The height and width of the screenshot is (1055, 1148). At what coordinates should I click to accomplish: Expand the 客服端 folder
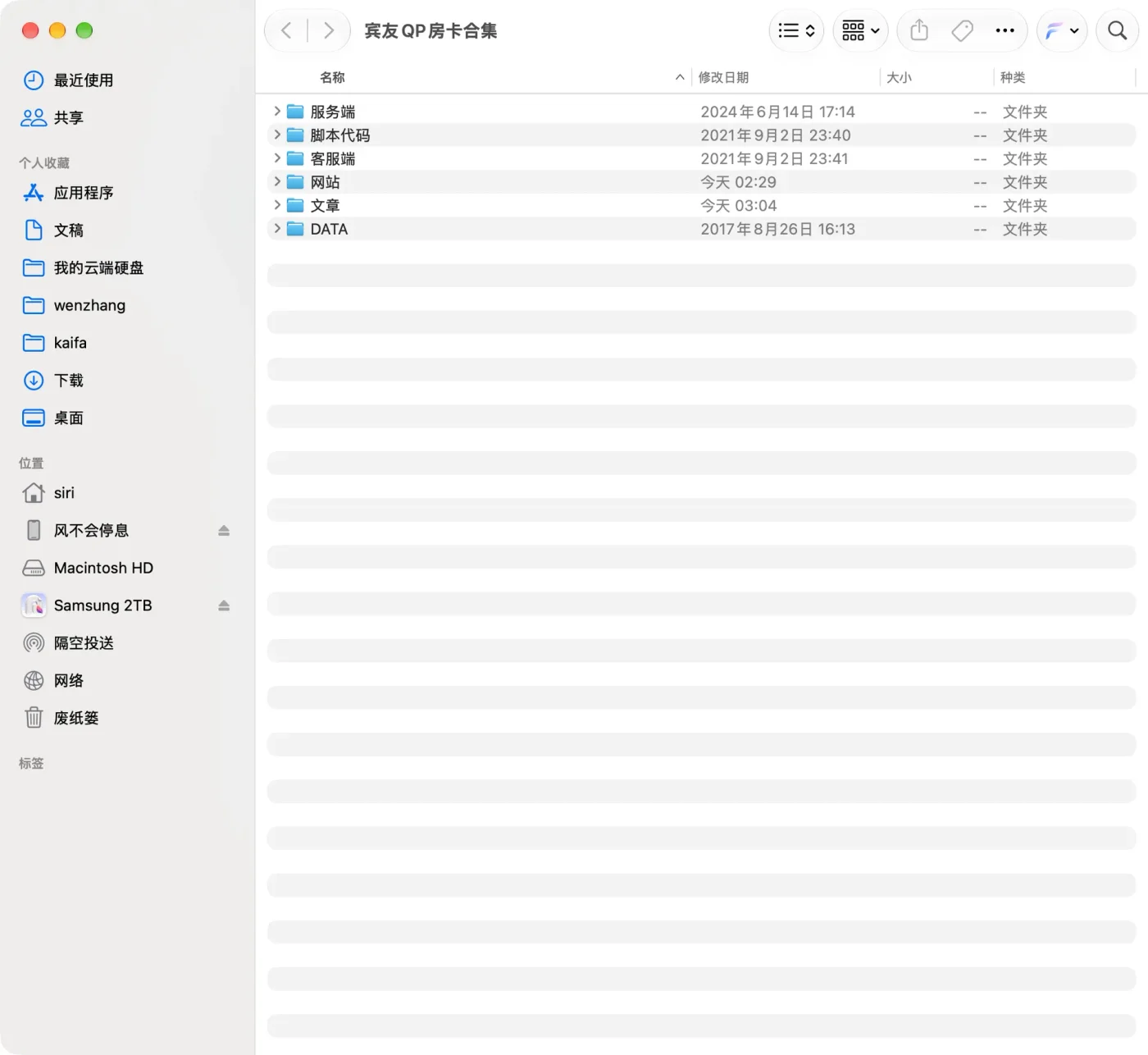pos(277,158)
